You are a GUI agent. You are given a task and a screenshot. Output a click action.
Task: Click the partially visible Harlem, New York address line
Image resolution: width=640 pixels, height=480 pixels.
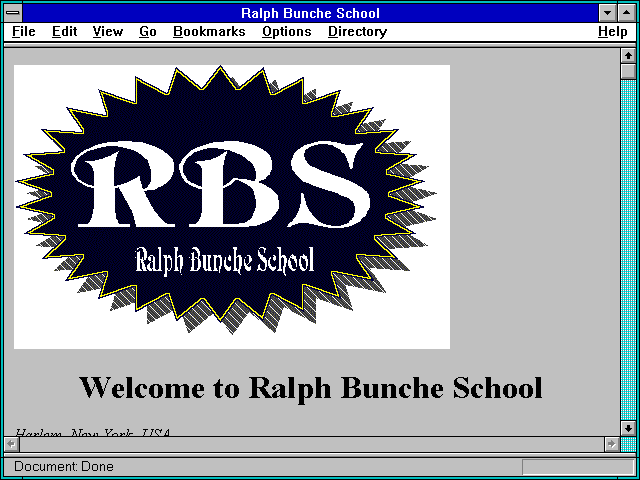pos(93,432)
